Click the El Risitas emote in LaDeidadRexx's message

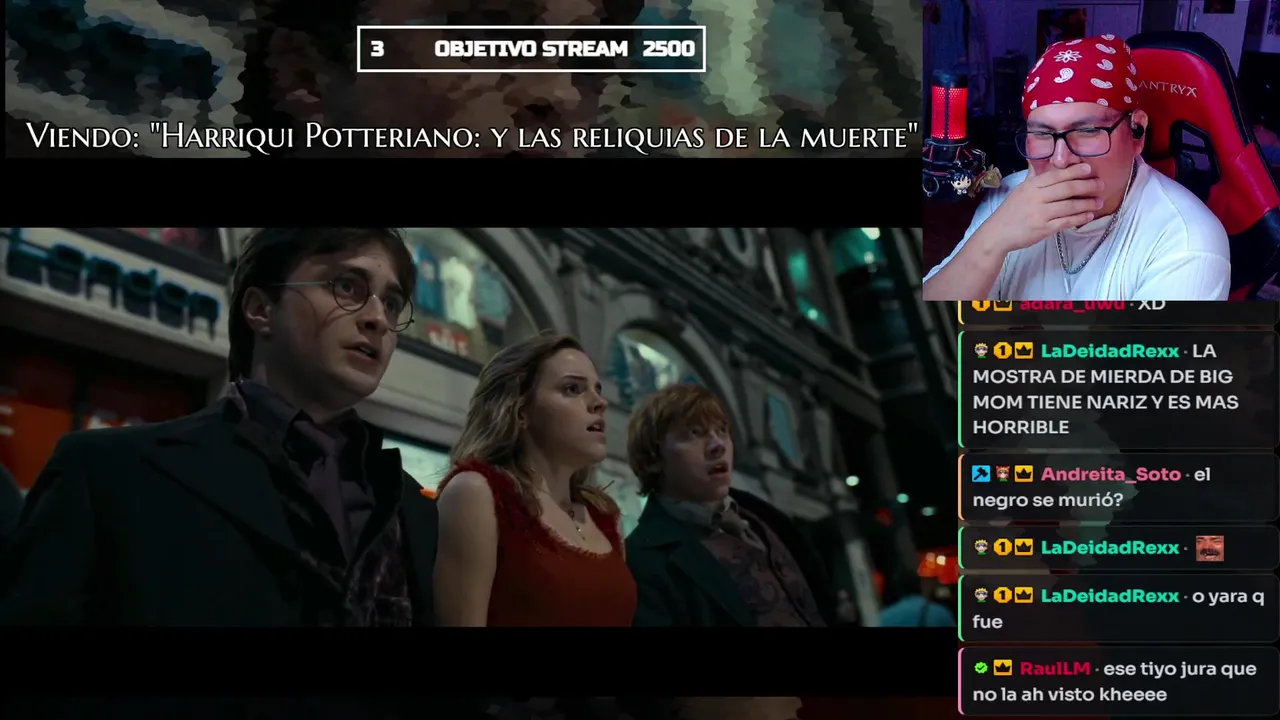coord(1210,548)
